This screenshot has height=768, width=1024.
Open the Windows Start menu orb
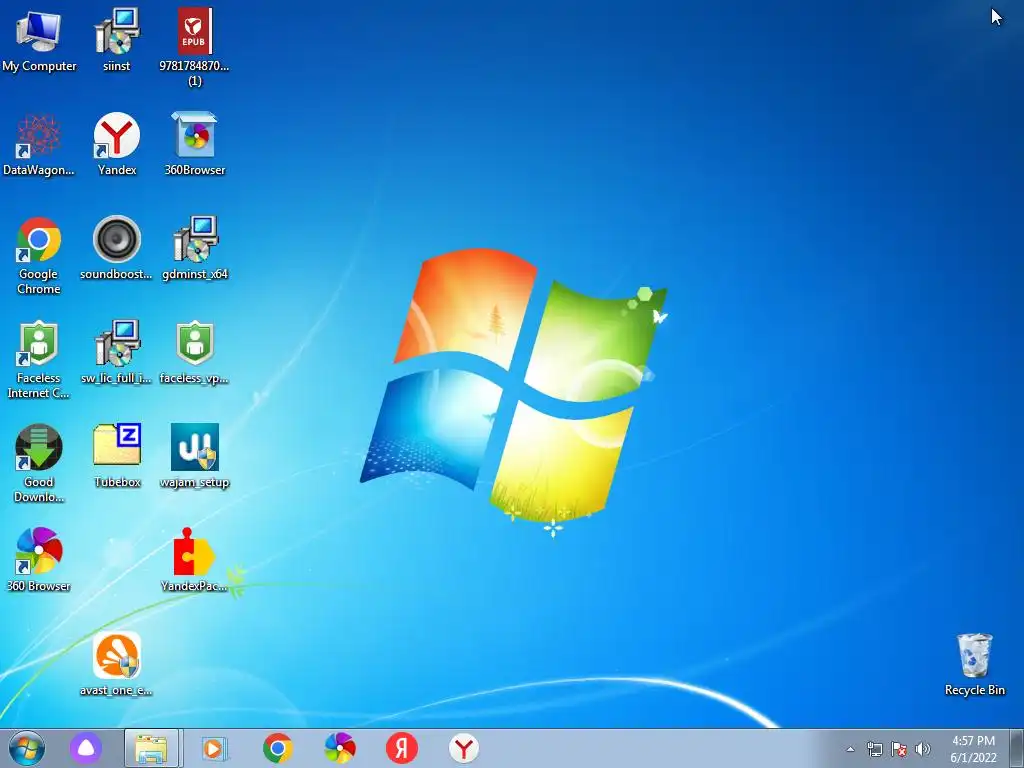(27, 748)
